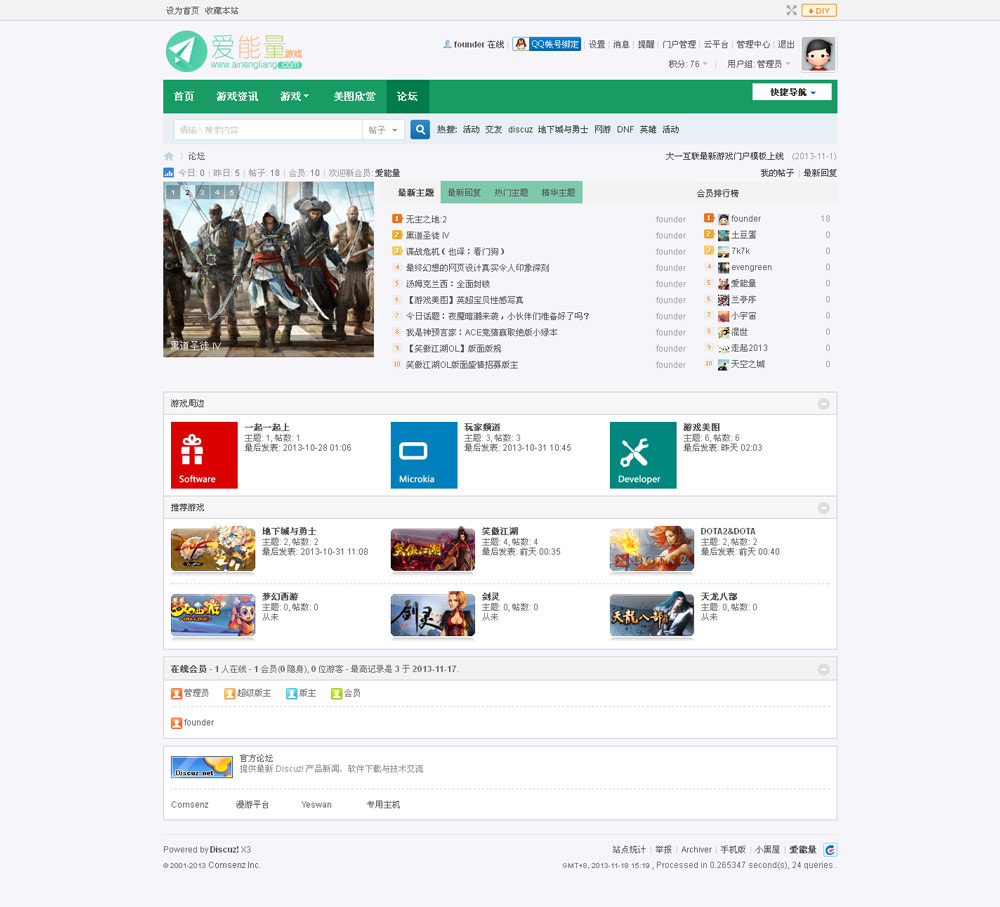Viewport: 1000px width, 907px height.
Task: Collapse the 推荐游戏 section
Action: point(823,508)
